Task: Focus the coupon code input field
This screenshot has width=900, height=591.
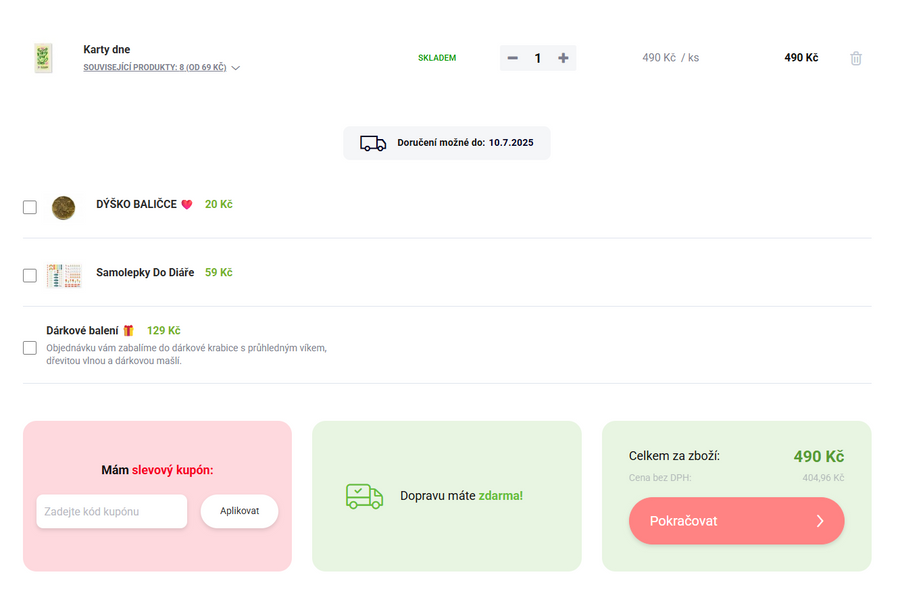Action: pyautogui.click(x=111, y=511)
